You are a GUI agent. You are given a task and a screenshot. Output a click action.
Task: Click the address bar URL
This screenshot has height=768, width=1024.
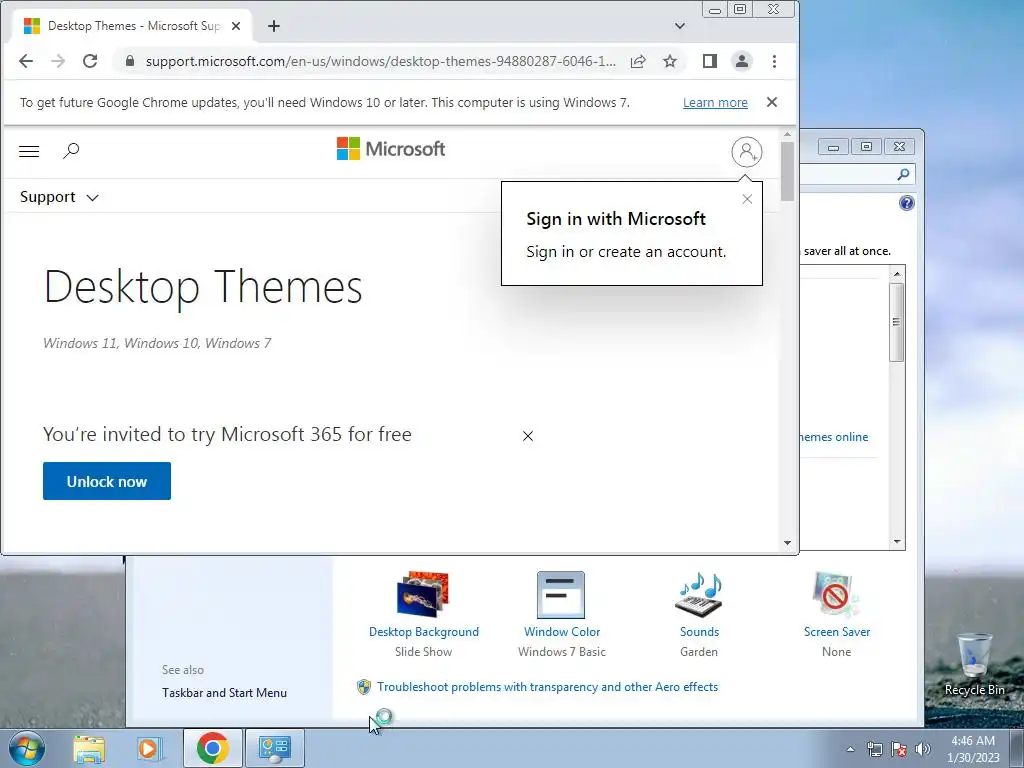pyautogui.click(x=380, y=61)
